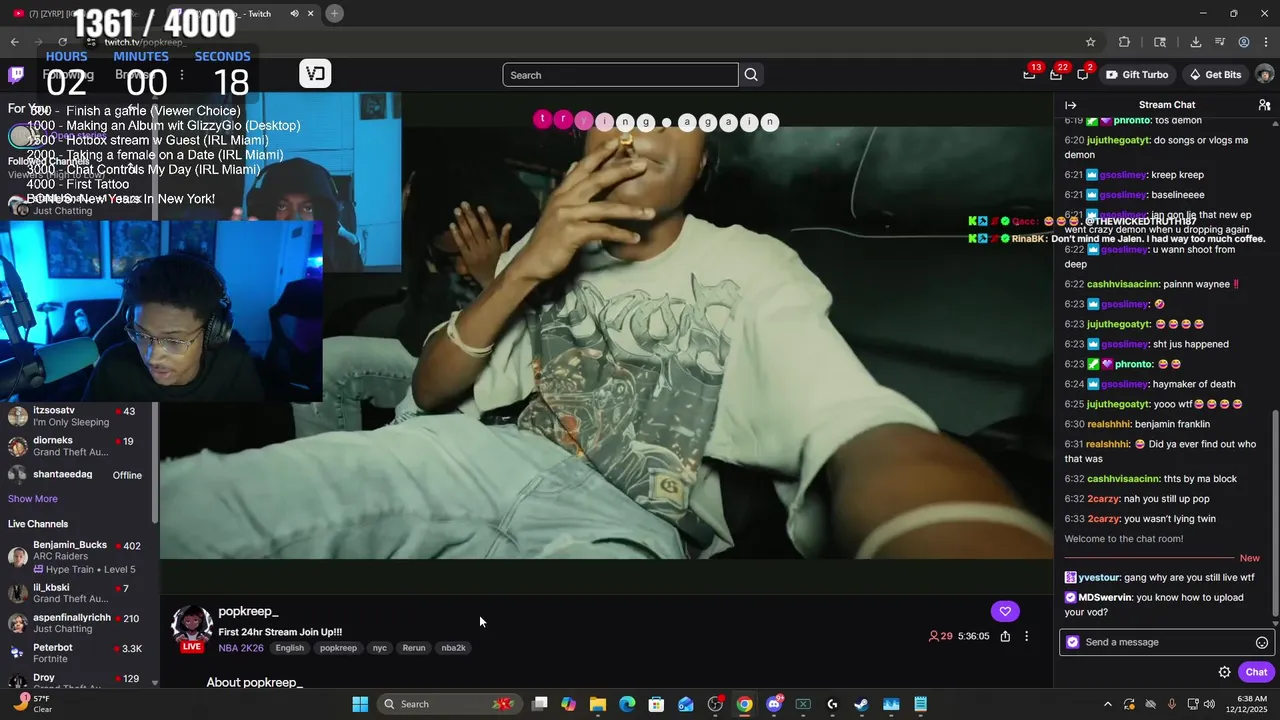Select the English tag
Image resolution: width=1280 pixels, height=720 pixels.
[290, 648]
